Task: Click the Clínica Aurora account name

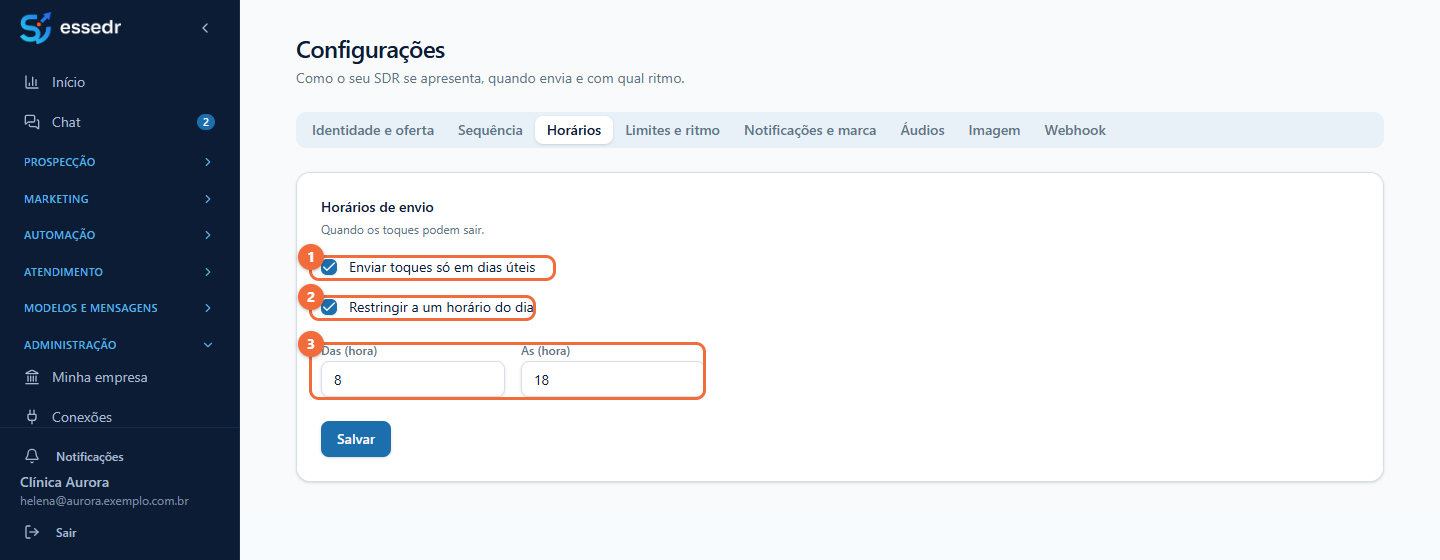Action: coord(65,482)
